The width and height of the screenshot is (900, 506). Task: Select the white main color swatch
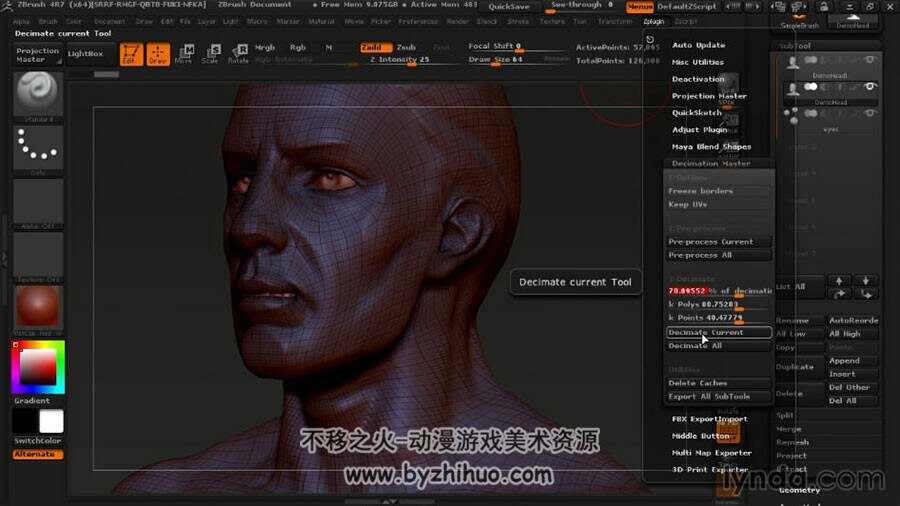(51, 421)
